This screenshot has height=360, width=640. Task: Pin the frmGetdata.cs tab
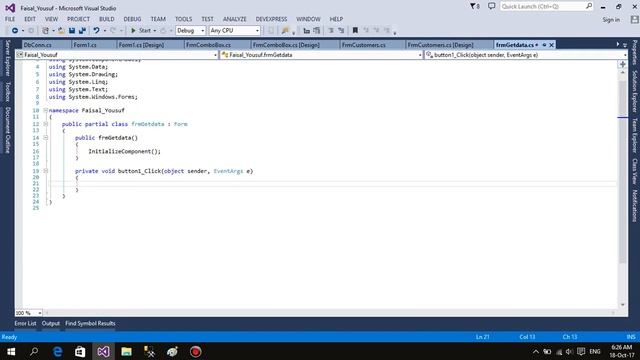click(x=544, y=45)
